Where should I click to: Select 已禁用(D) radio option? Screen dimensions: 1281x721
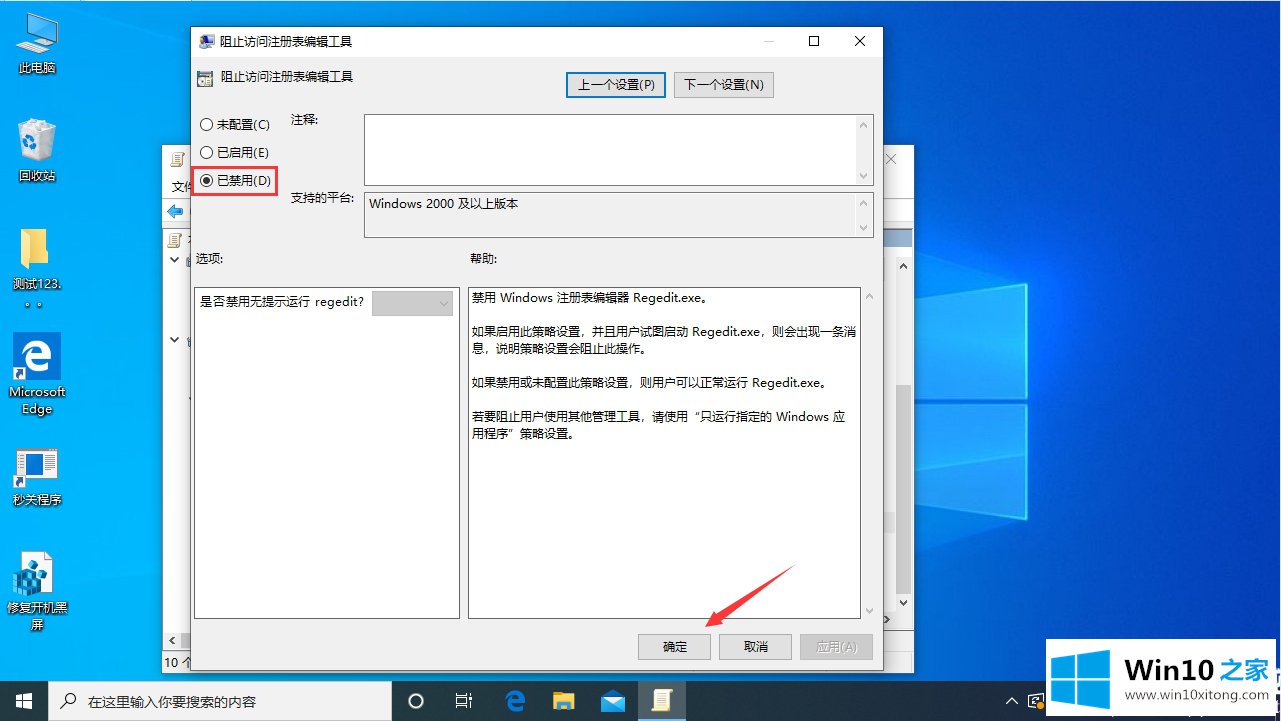235,181
